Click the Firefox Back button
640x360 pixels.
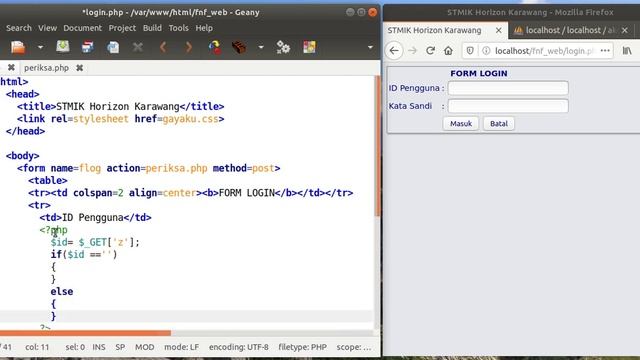(394, 51)
